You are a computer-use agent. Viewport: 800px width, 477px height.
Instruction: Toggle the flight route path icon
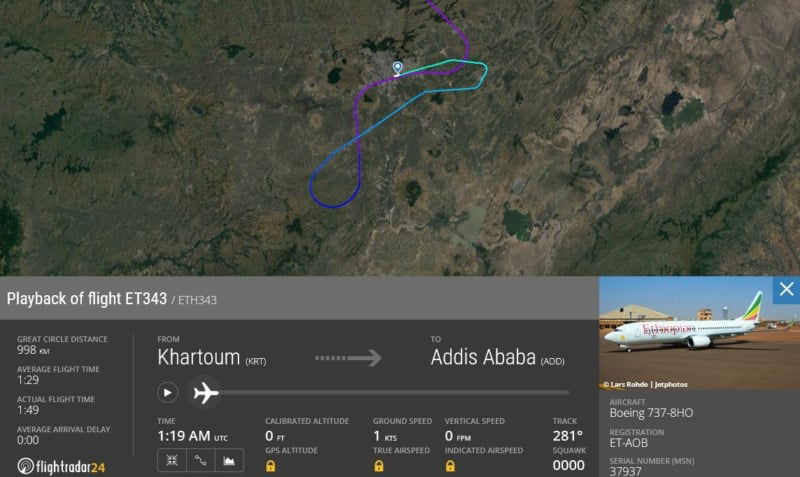click(x=200, y=460)
